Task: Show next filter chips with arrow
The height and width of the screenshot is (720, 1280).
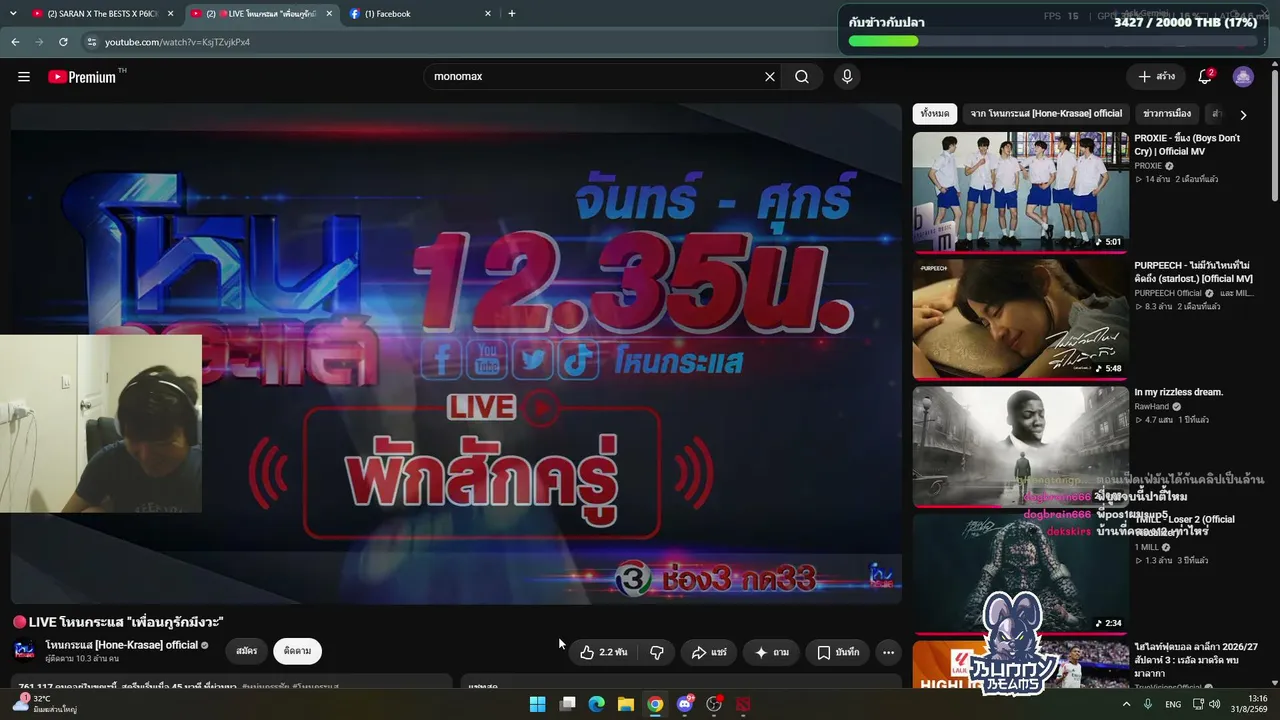Action: tap(1243, 114)
